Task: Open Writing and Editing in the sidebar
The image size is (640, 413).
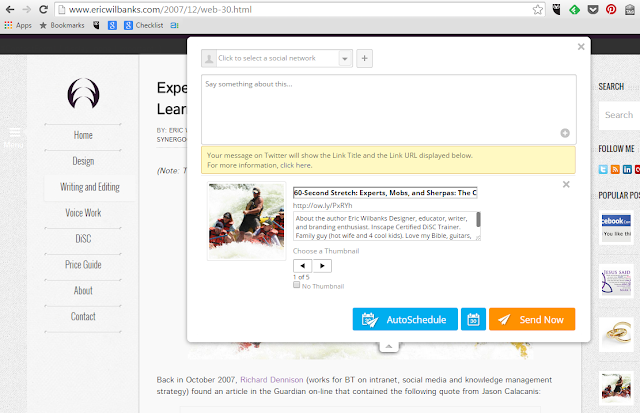Action: (x=90, y=187)
